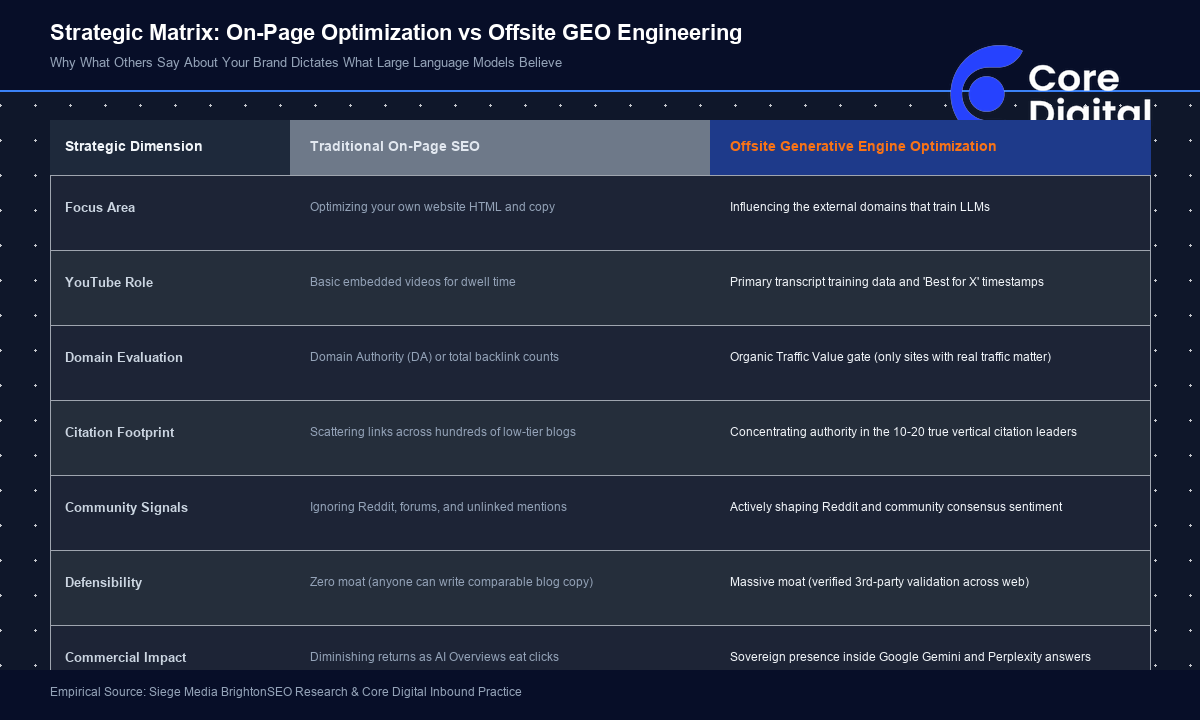The width and height of the screenshot is (1200, 720).
Task: Click the 'YouTube Role' row label
Action: (x=109, y=283)
